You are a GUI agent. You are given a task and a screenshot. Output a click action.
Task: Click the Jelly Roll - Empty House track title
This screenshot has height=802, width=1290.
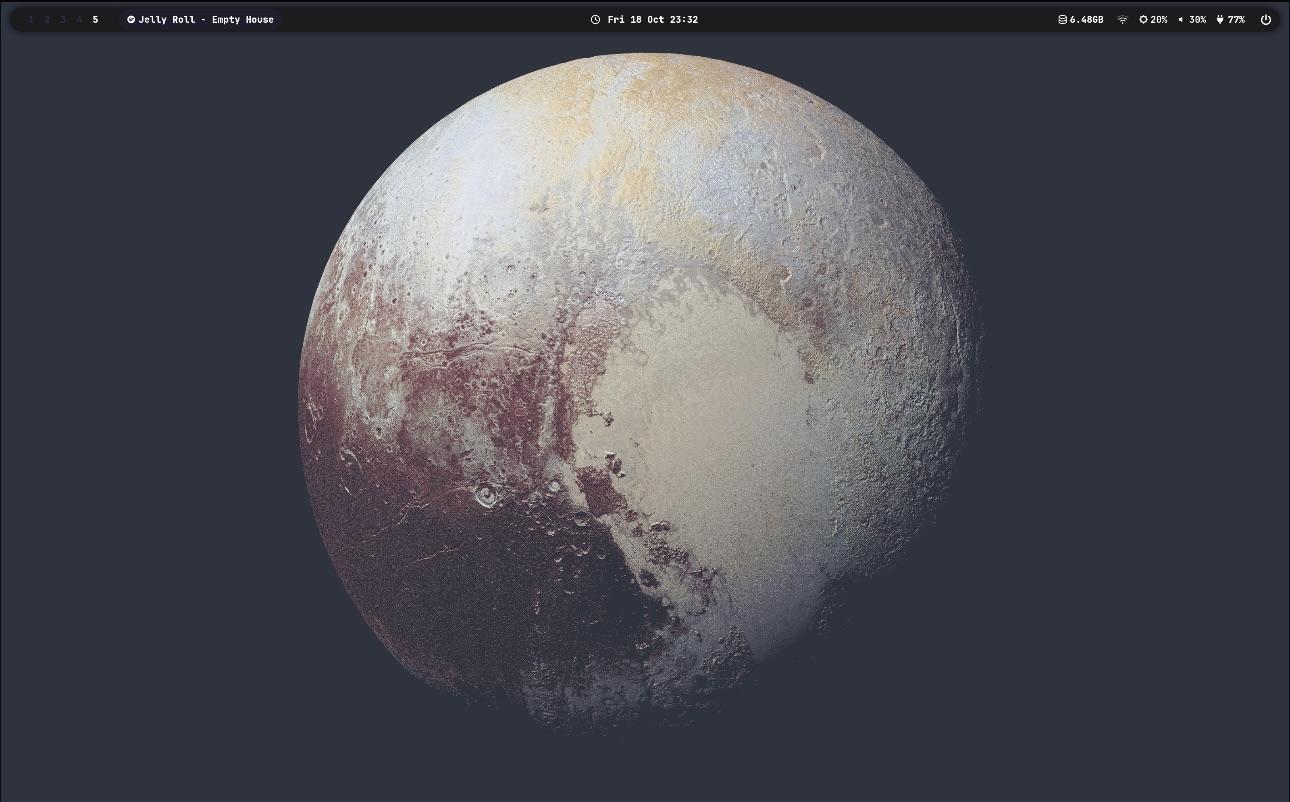pyautogui.click(x=206, y=19)
